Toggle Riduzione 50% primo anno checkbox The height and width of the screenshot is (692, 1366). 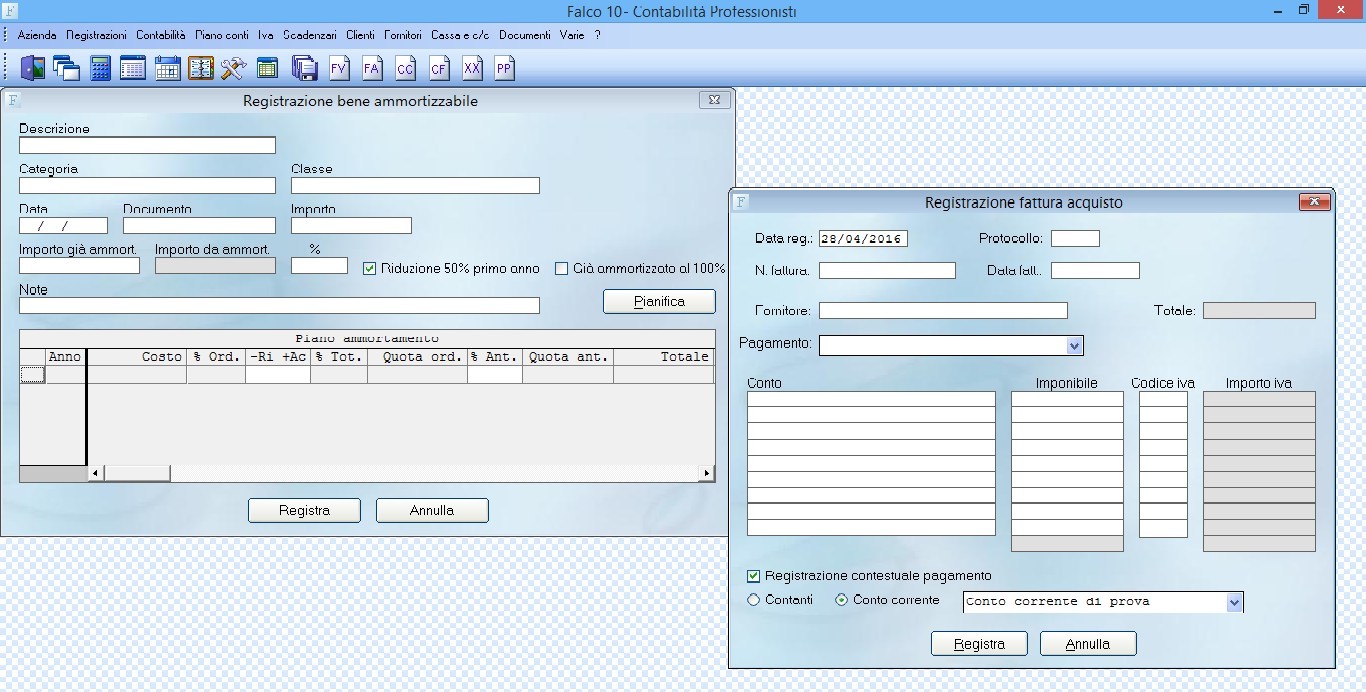click(369, 269)
